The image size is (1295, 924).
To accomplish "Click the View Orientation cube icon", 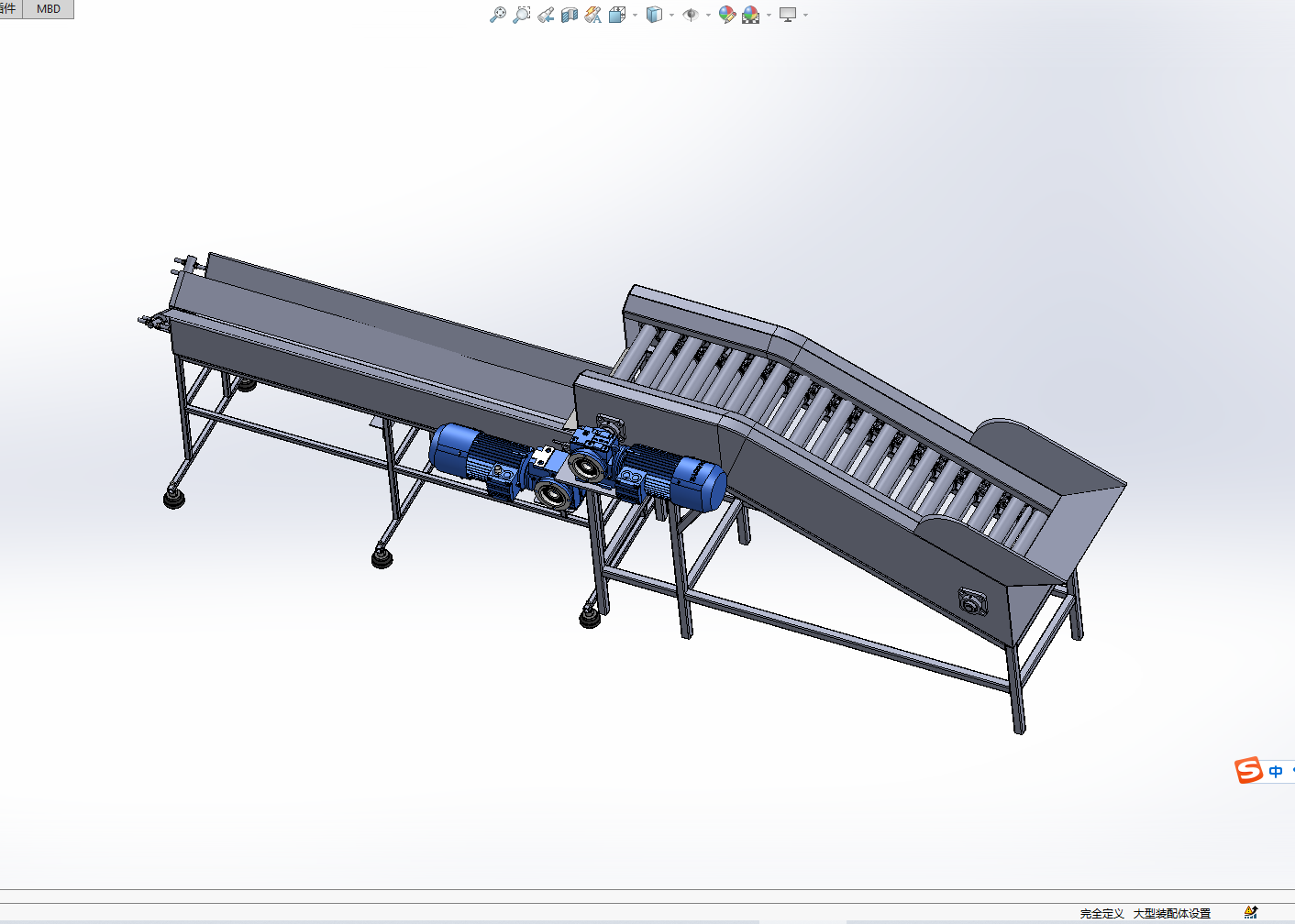I will [x=617, y=15].
